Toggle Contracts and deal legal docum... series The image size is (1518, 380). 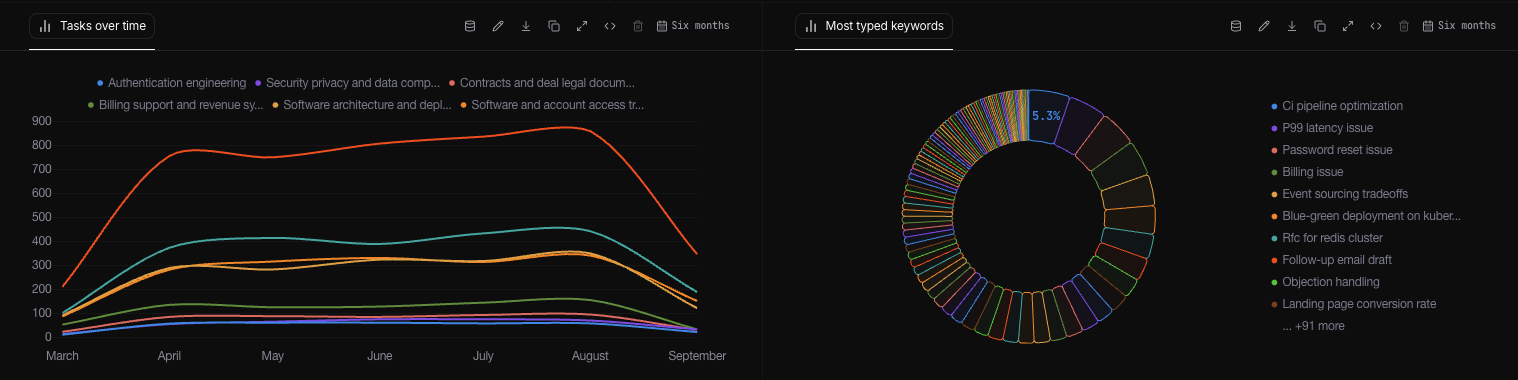point(542,83)
